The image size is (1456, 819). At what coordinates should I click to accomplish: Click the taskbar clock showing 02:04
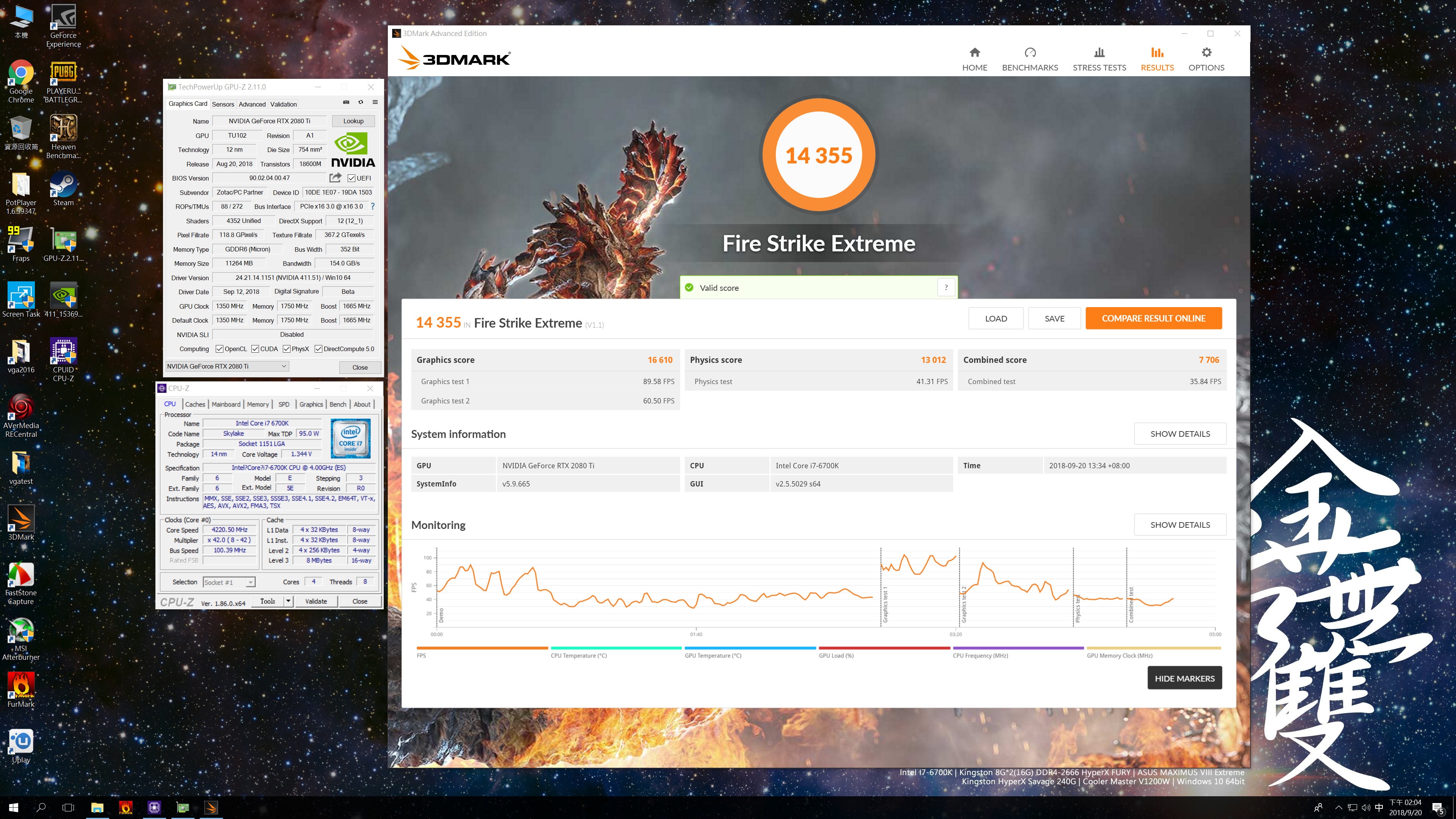click(1405, 807)
